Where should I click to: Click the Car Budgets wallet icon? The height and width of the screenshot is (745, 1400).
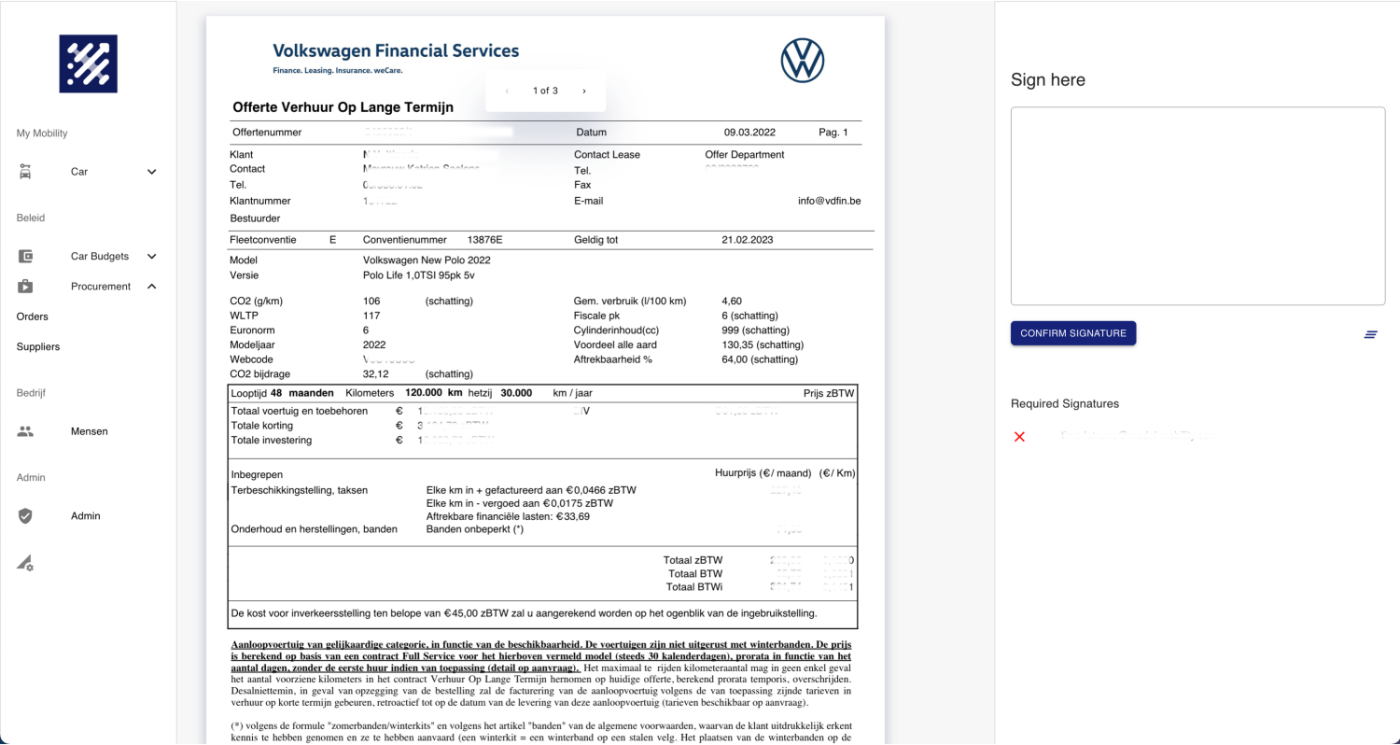pyautogui.click(x=25, y=256)
